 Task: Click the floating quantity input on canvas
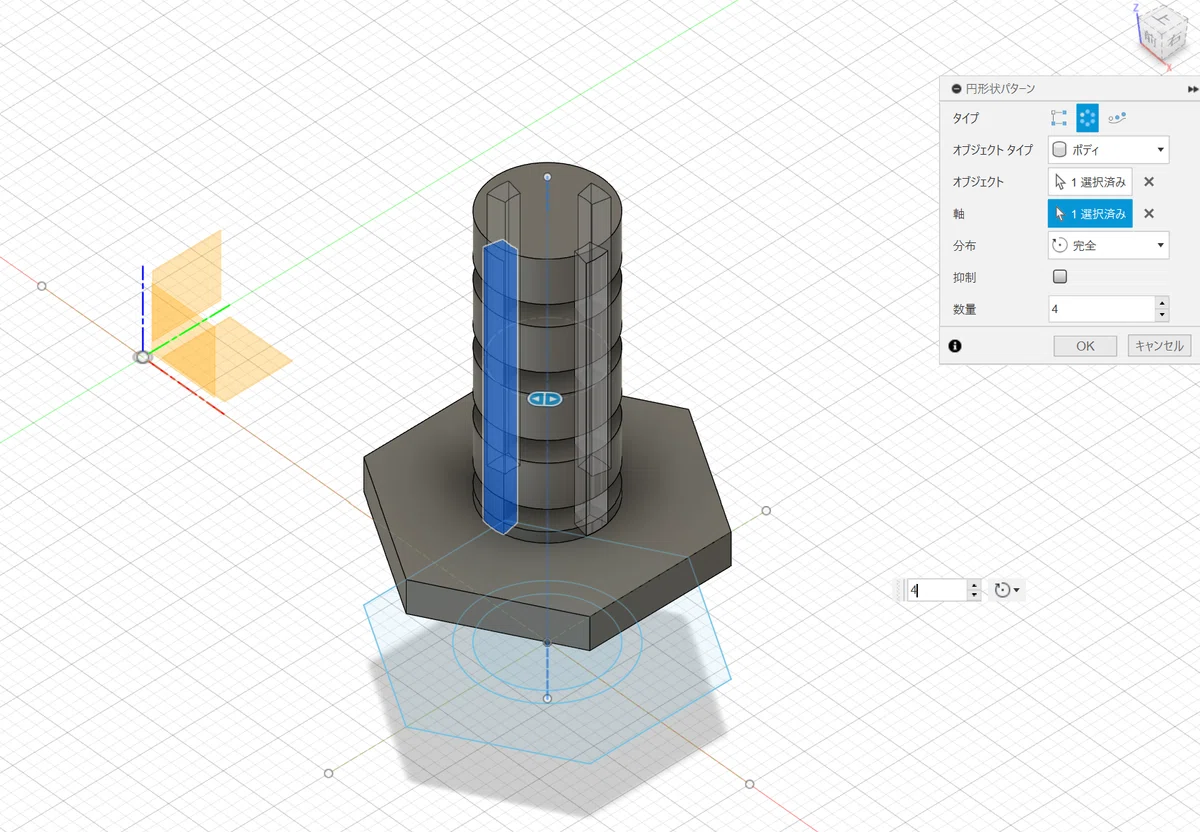[936, 590]
